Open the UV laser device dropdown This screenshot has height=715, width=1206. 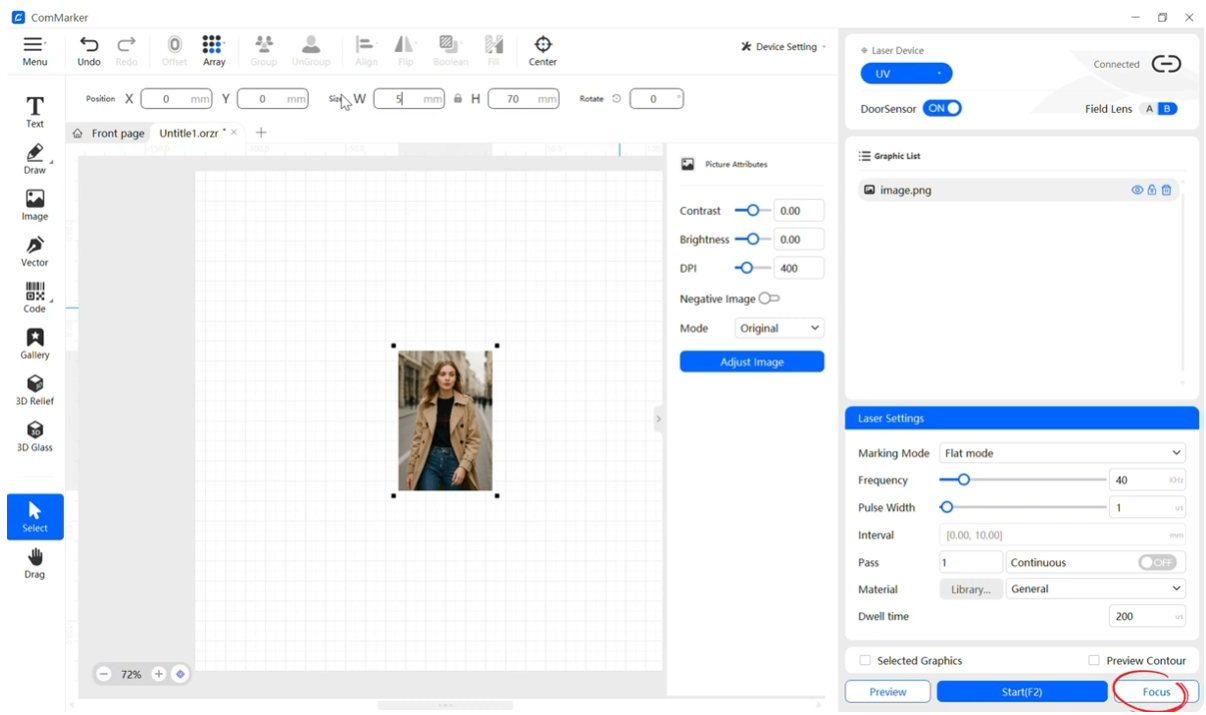click(x=906, y=74)
